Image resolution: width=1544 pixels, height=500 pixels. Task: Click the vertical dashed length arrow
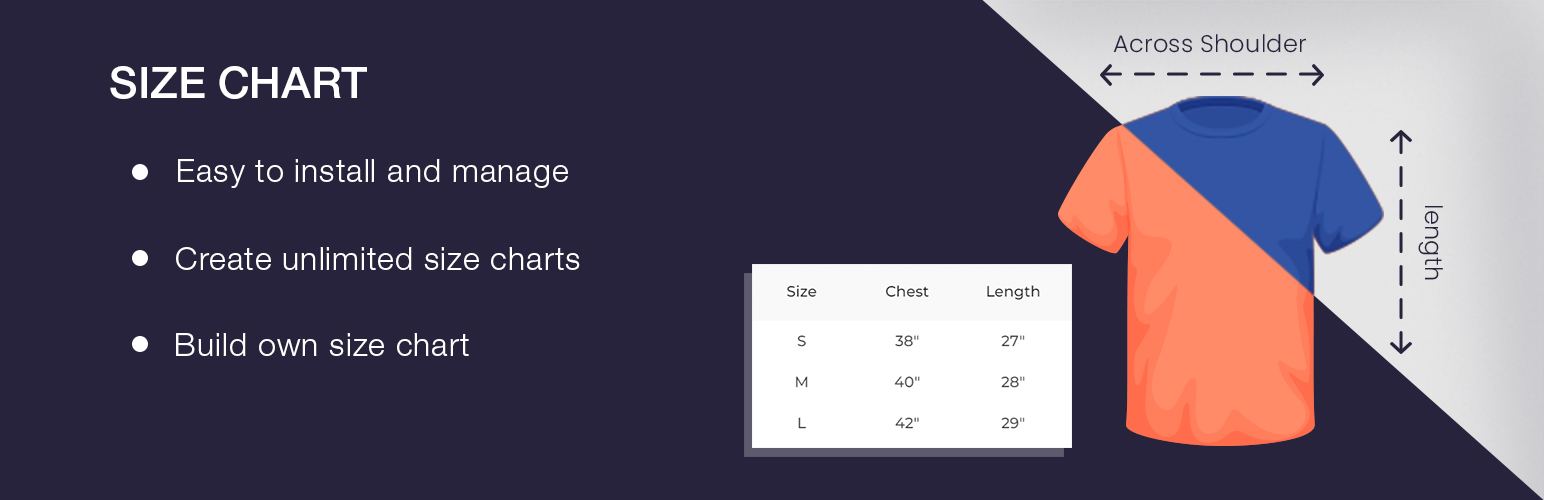point(1401,242)
